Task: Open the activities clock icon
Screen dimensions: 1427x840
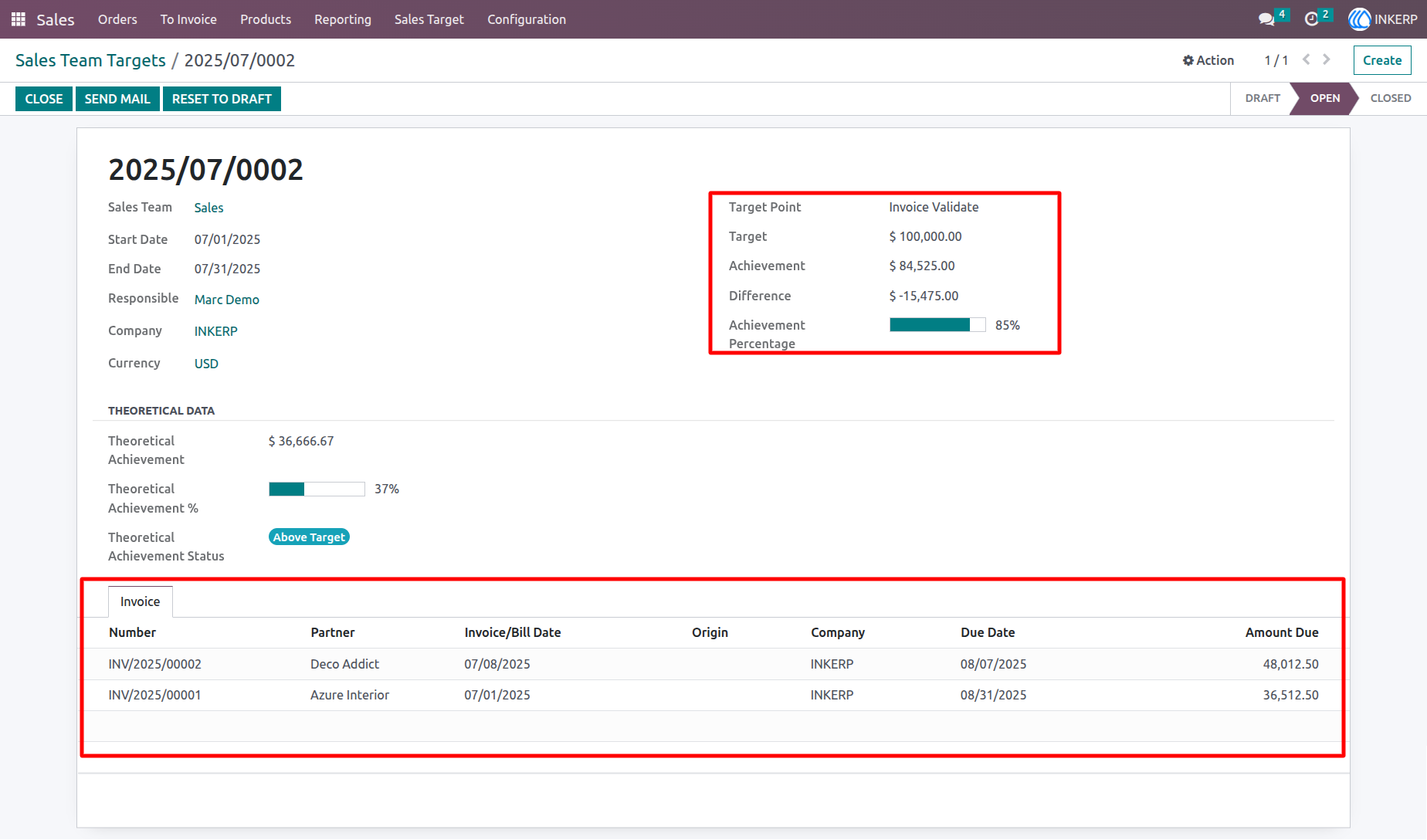Action: 1311,19
